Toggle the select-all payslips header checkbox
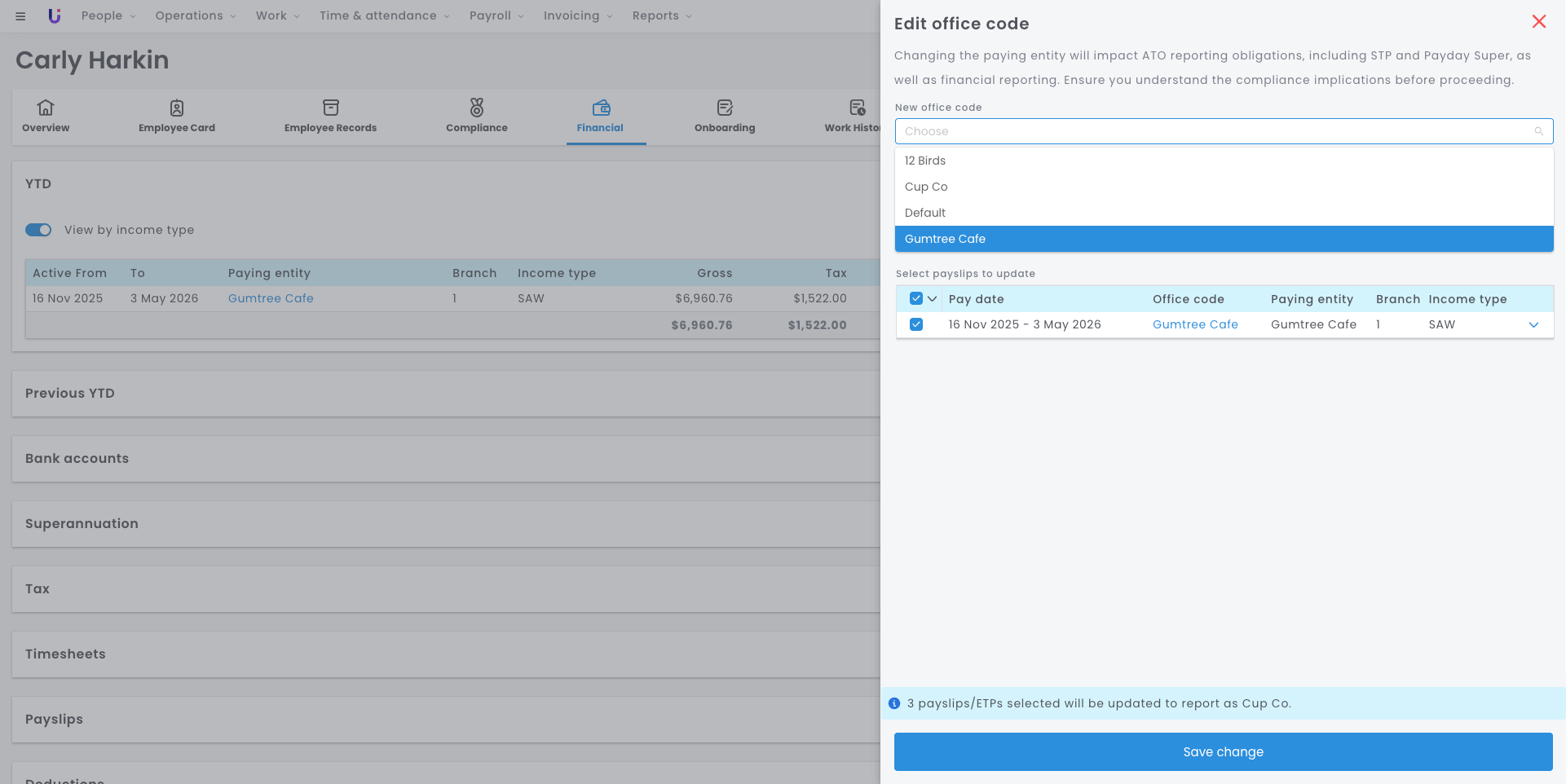The height and width of the screenshot is (784, 1566). (916, 298)
